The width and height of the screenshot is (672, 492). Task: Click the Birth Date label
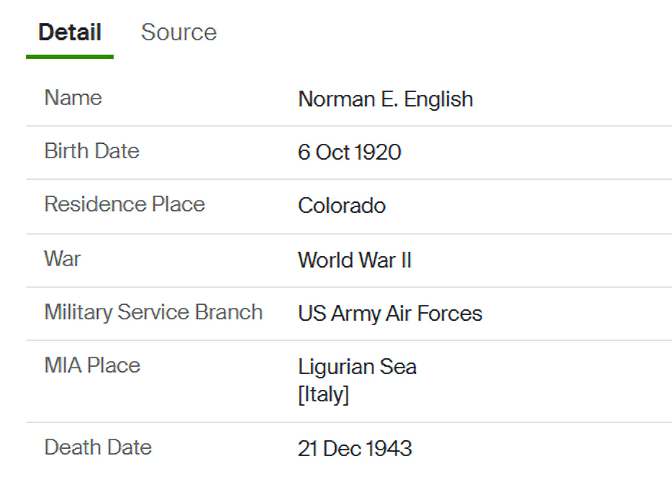click(92, 151)
